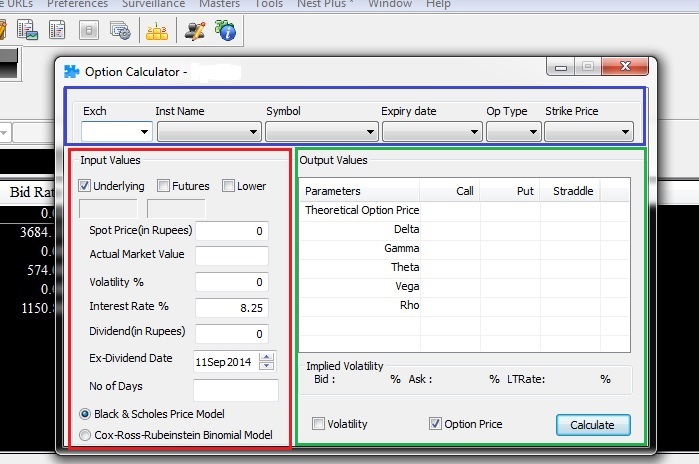The height and width of the screenshot is (464, 699).
Task: Click the gray switch toolbar icon
Action: (x=89, y=30)
